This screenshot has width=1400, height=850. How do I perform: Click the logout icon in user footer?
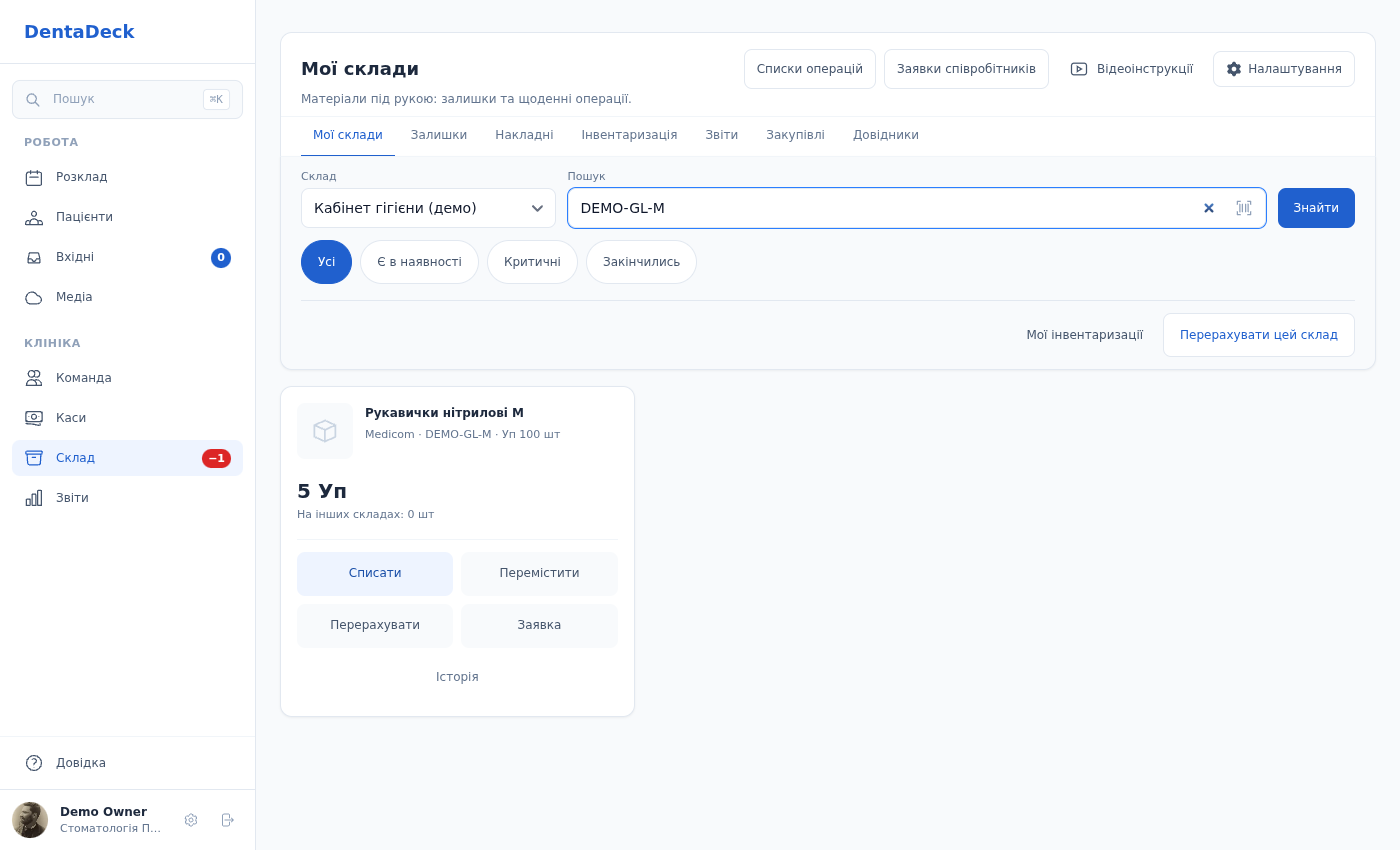[227, 820]
